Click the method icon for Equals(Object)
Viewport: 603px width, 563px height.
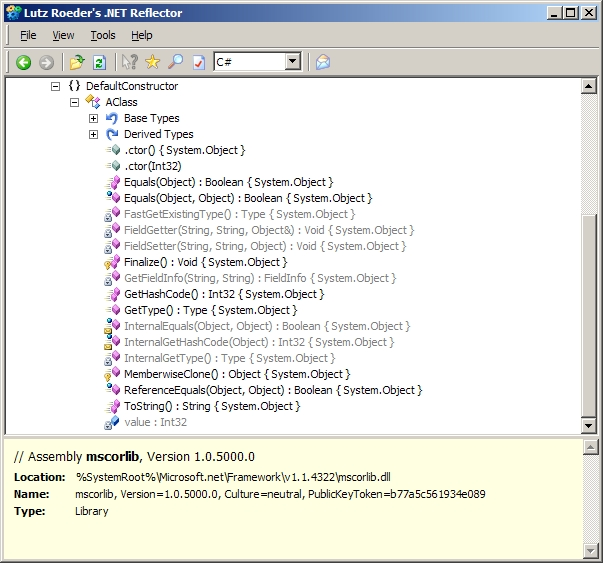[x=113, y=182]
